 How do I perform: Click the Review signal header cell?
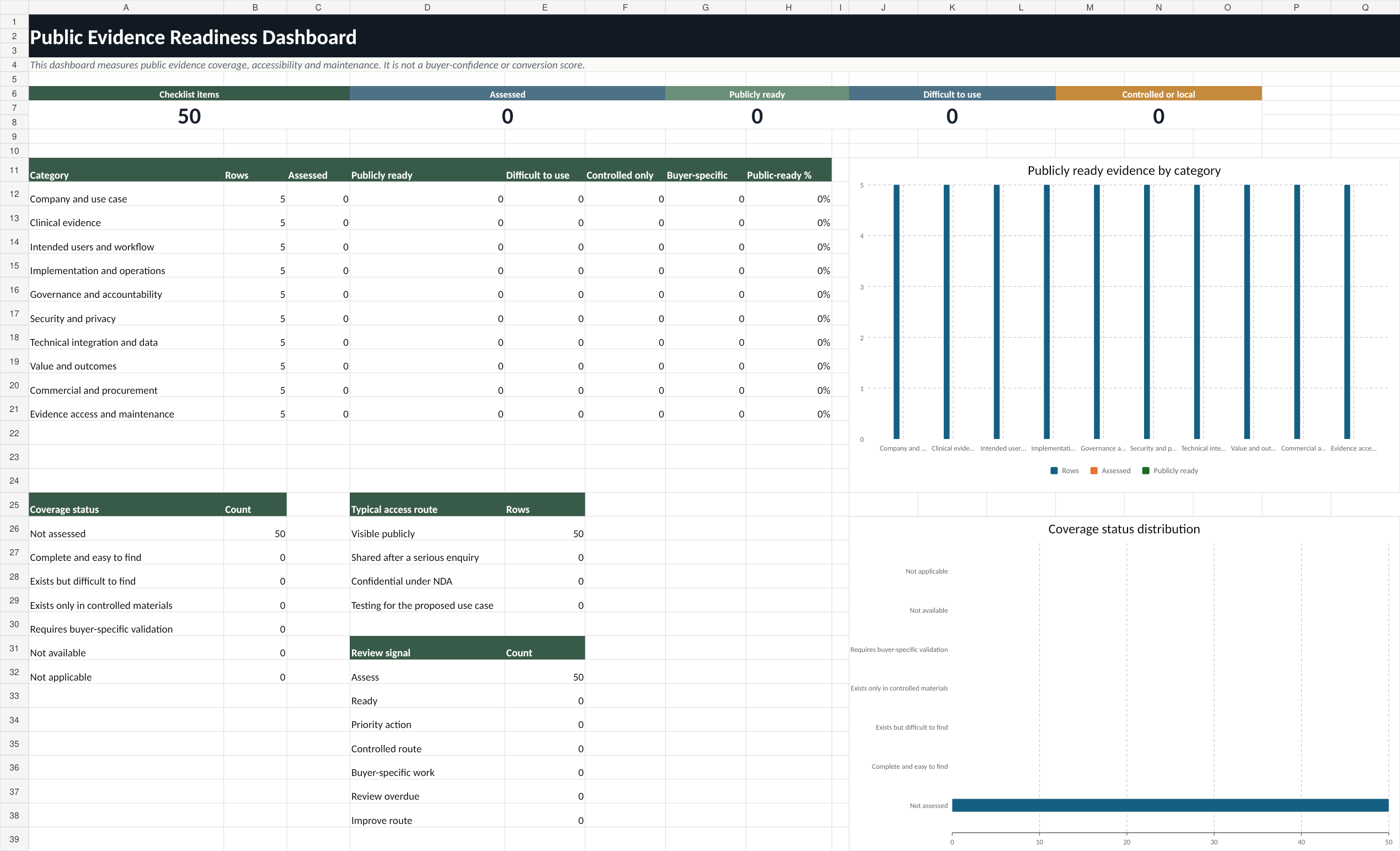[x=428, y=647]
